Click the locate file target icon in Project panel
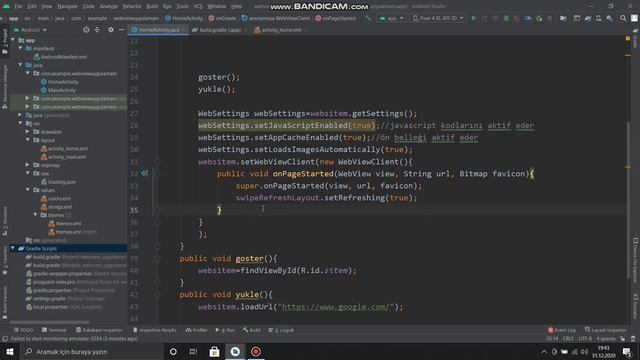This screenshot has width=640, height=360. pyautogui.click(x=86, y=30)
